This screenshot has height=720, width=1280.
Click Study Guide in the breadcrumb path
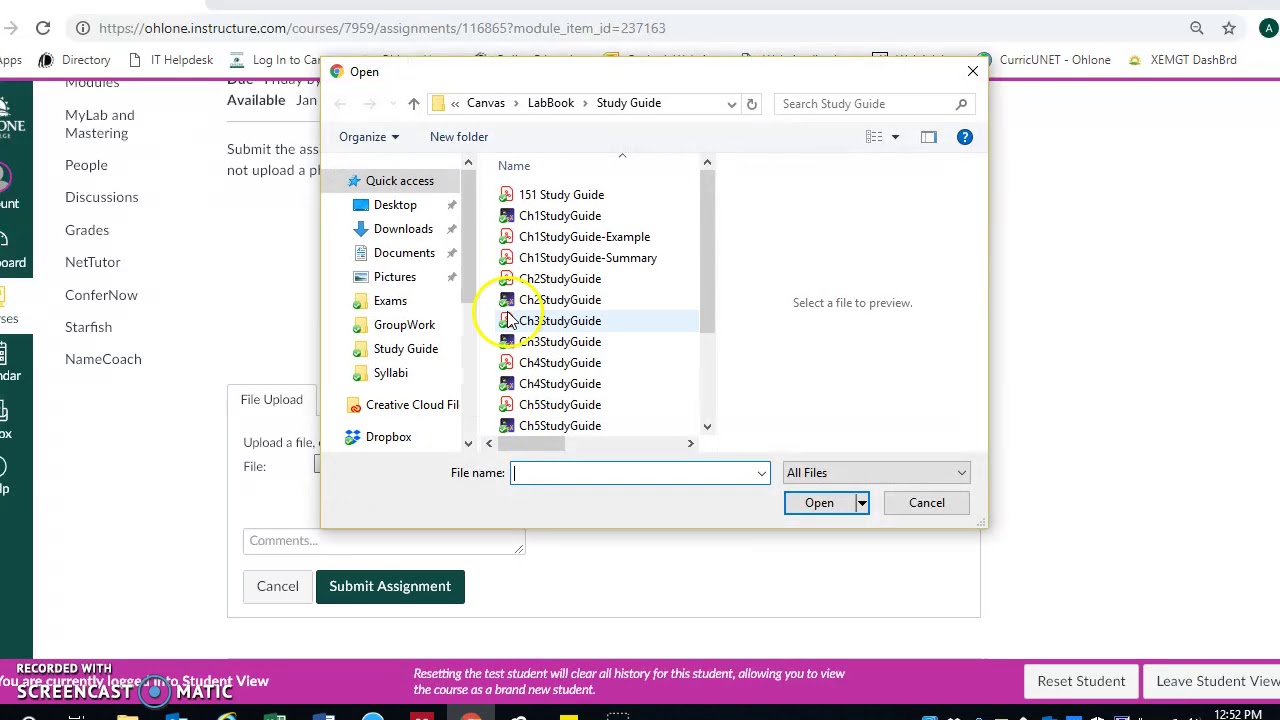tap(629, 103)
